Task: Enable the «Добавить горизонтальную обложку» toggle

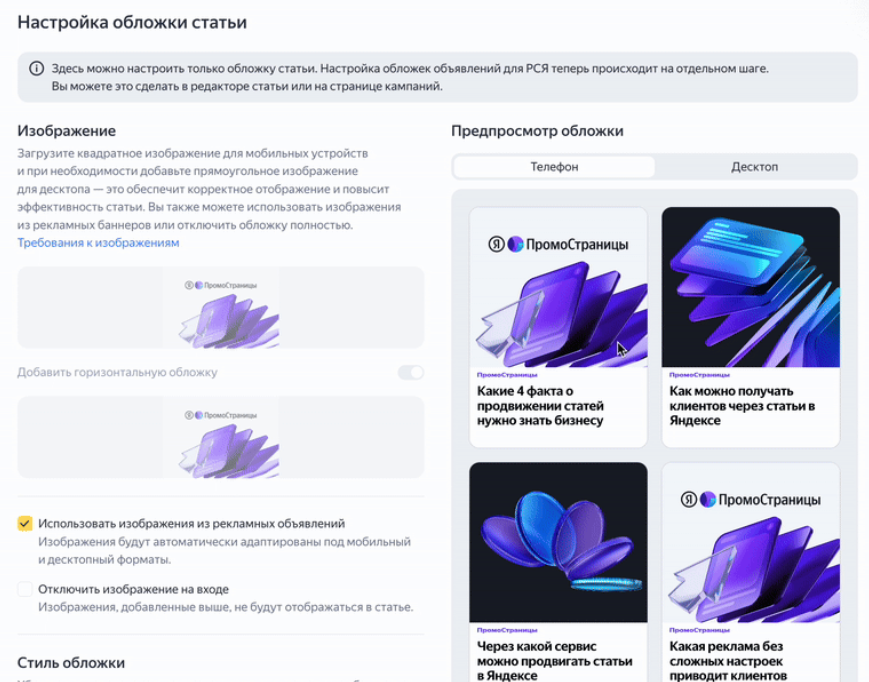Action: pyautogui.click(x=410, y=371)
